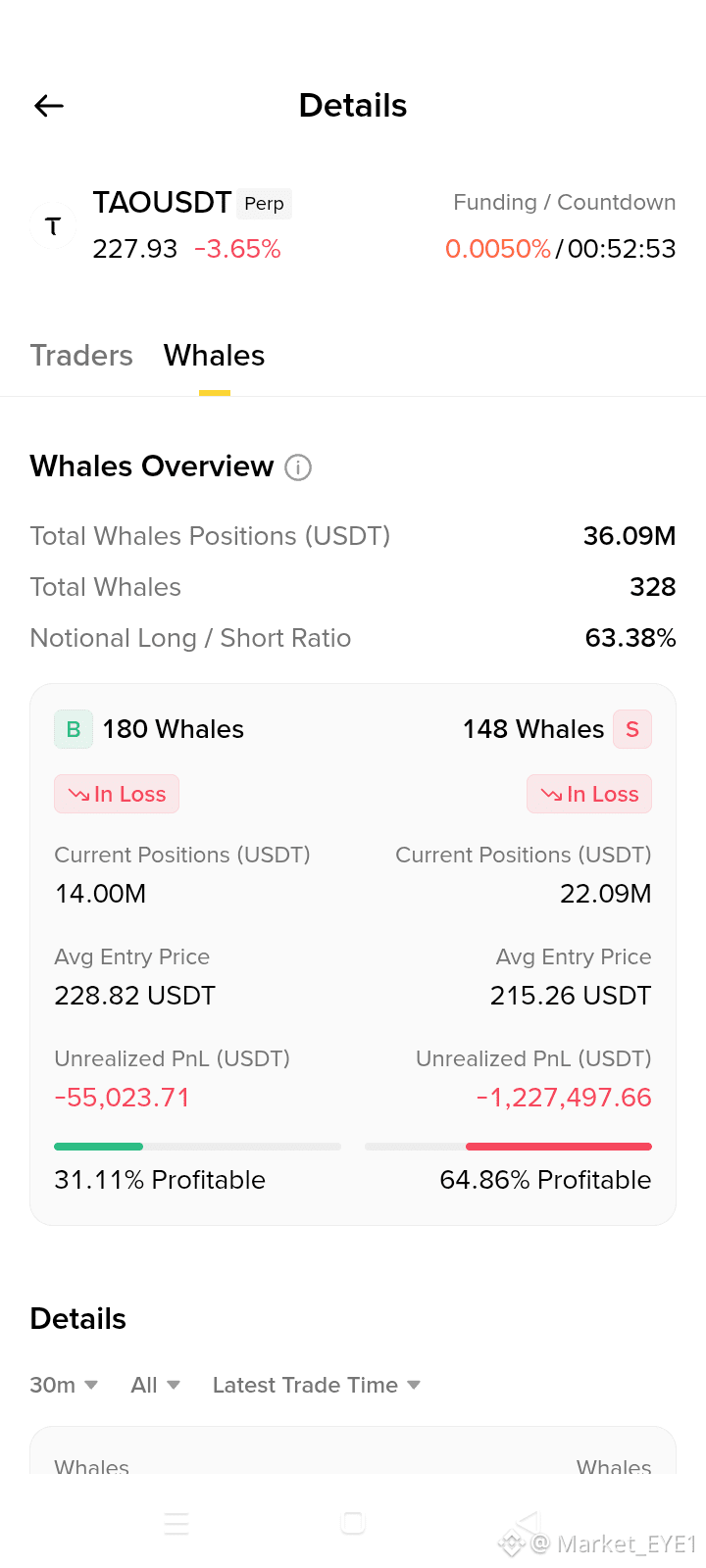Expand the 30m timeframe dropdown
Screen dimensions: 706x1568
point(64,1385)
